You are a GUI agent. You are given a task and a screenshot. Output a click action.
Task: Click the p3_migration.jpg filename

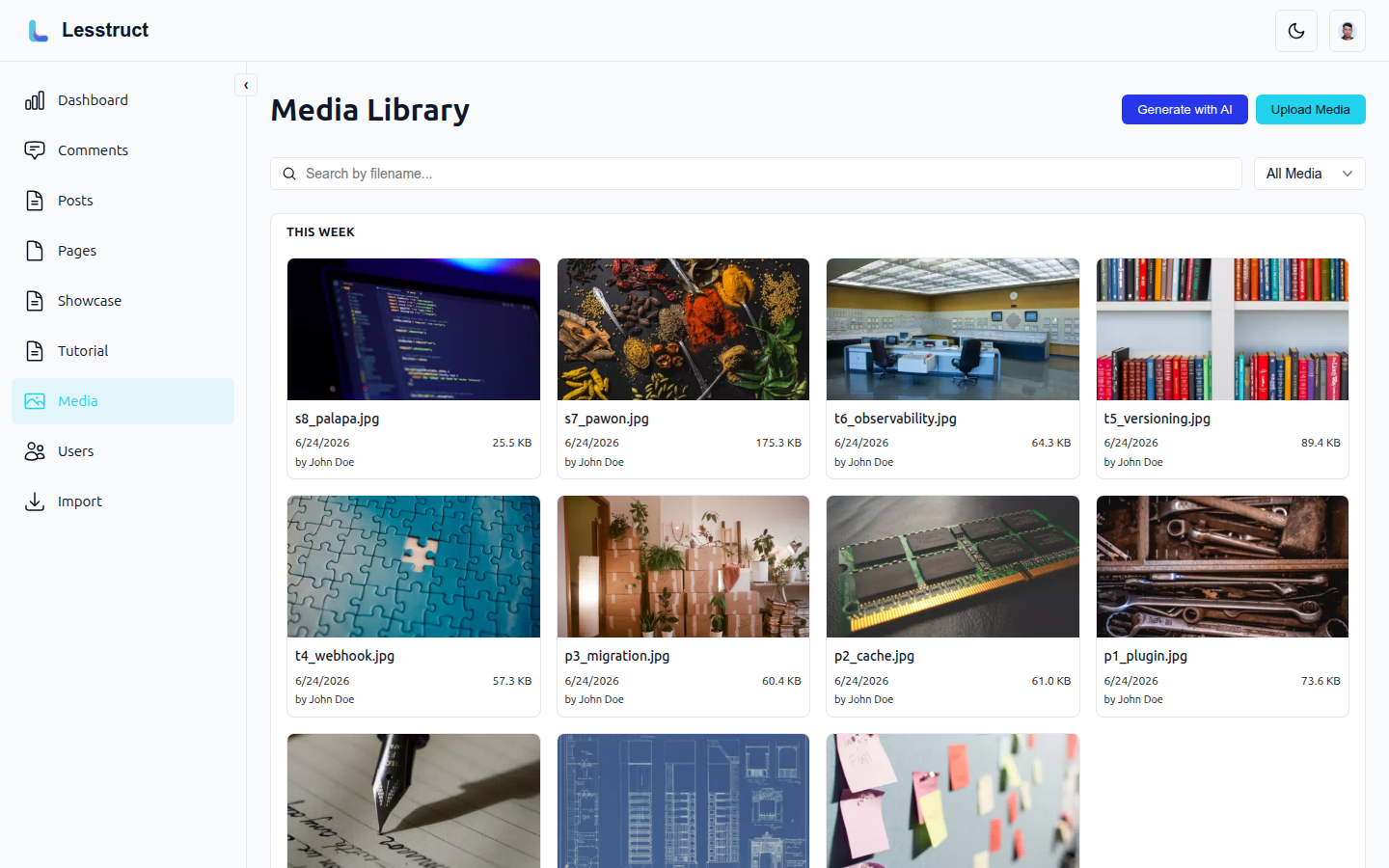click(617, 656)
